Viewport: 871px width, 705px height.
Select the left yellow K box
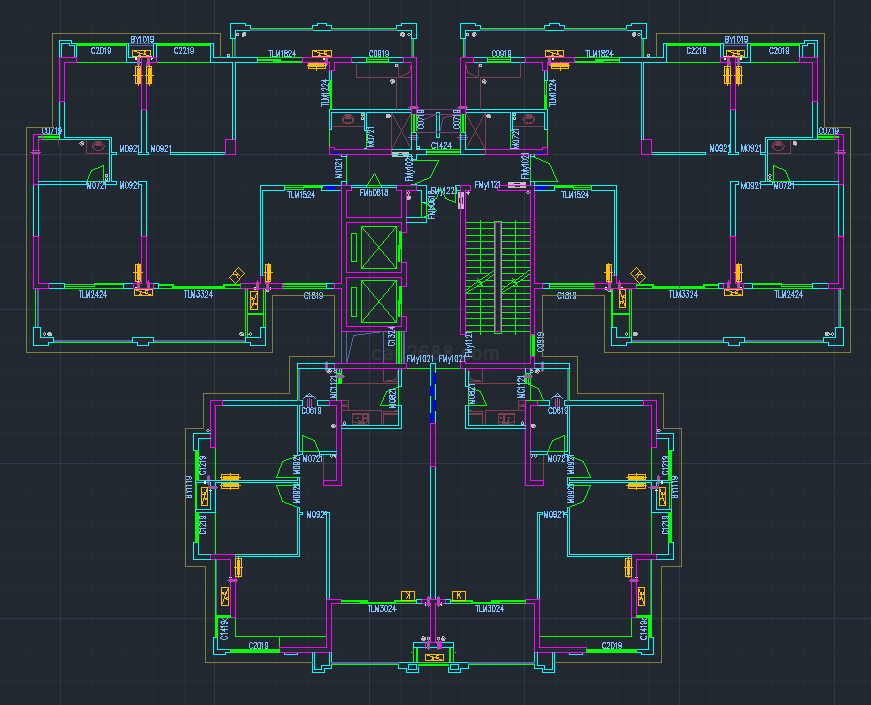[407, 595]
